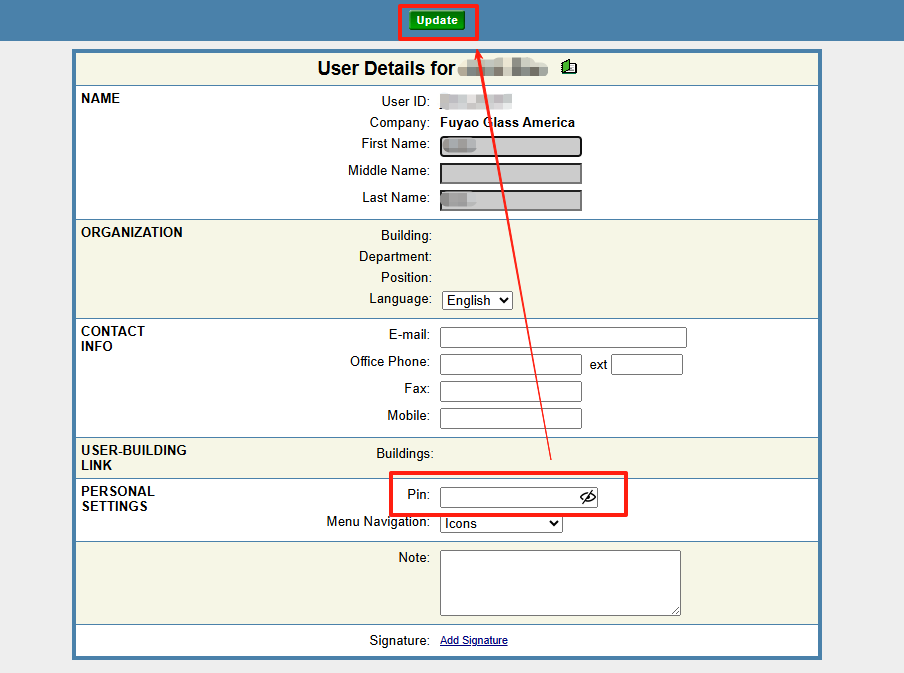
Task: Click the Company name Fuyao Glass America
Action: pyautogui.click(x=507, y=123)
